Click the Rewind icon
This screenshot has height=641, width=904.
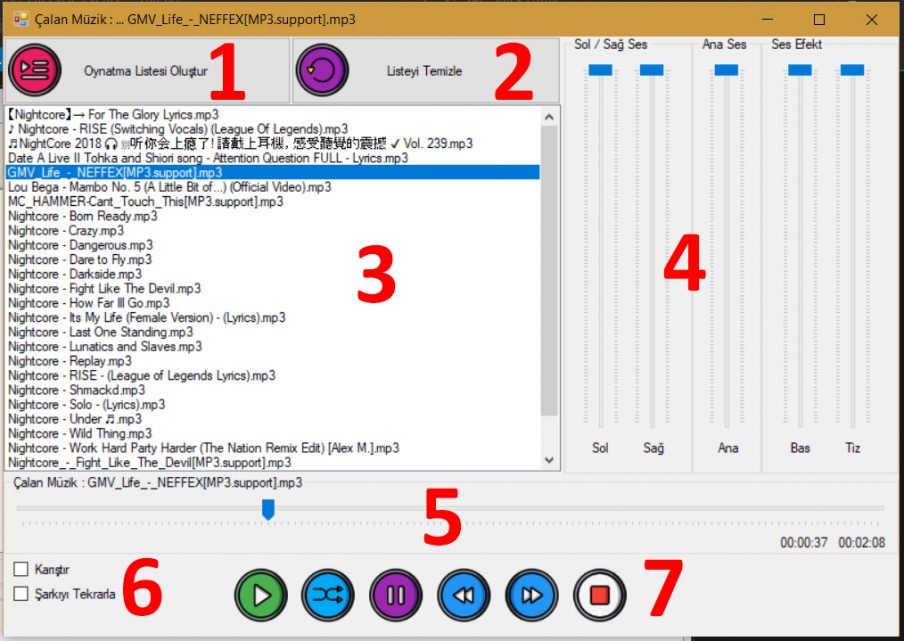coord(463,594)
